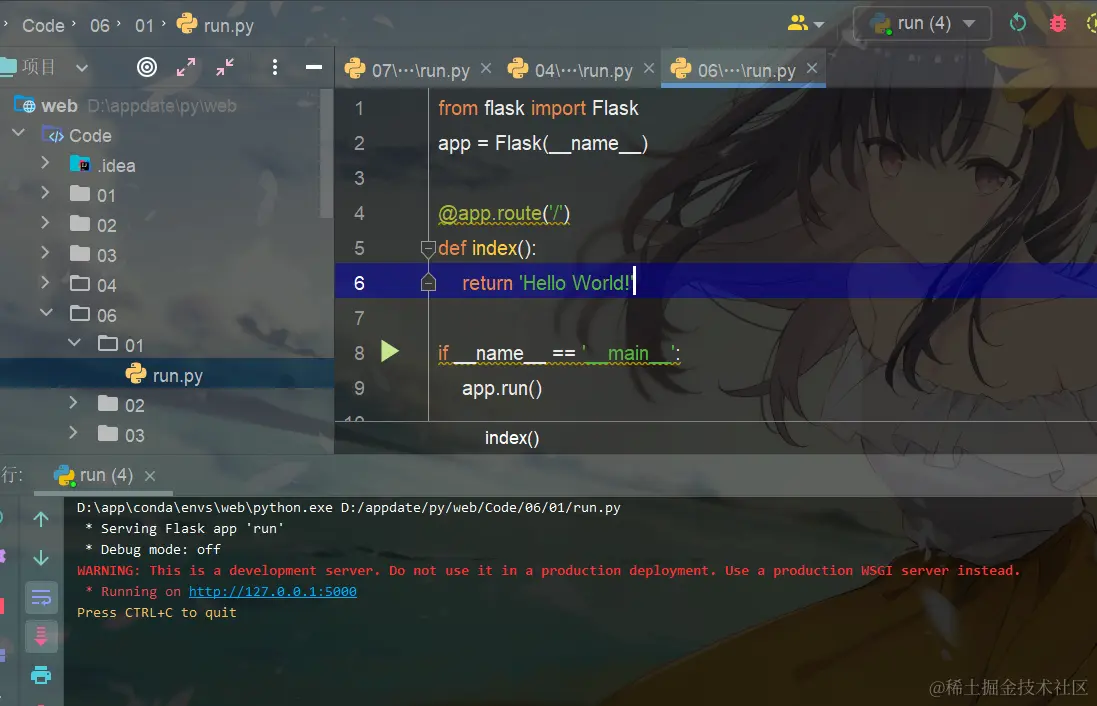Select the .idea folder icon
This screenshot has height=706, width=1097.
click(x=80, y=164)
